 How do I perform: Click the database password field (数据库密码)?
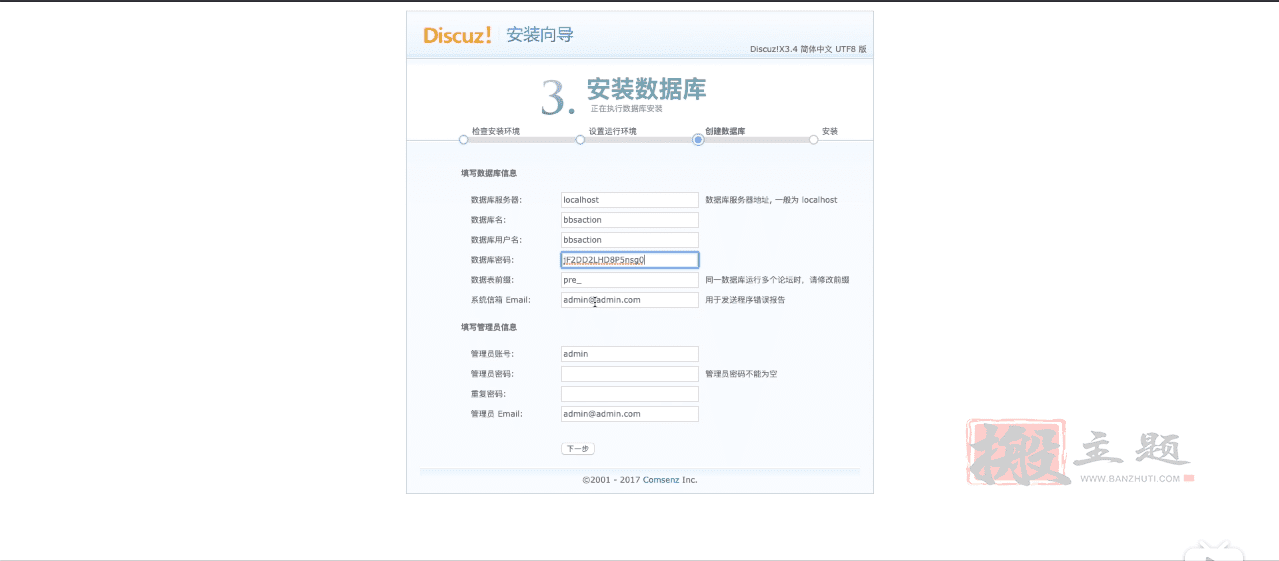629,260
